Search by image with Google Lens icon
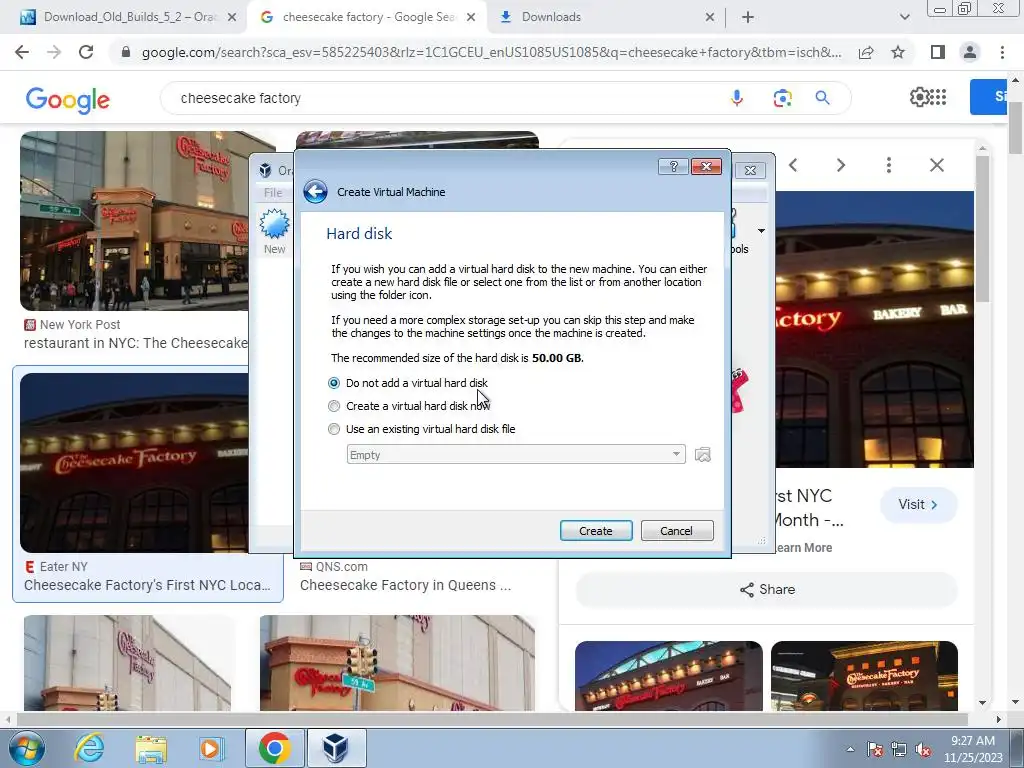Image resolution: width=1024 pixels, height=768 pixels. pyautogui.click(x=782, y=98)
